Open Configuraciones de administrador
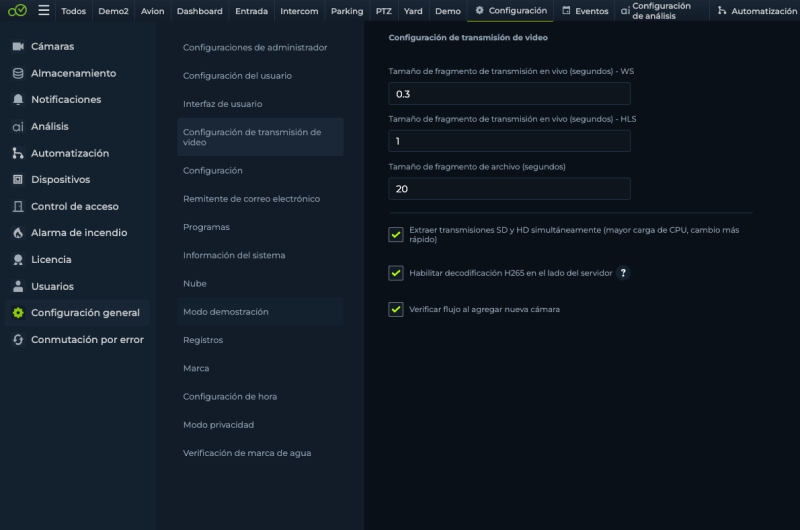Image resolution: width=800 pixels, height=530 pixels. 260,47
